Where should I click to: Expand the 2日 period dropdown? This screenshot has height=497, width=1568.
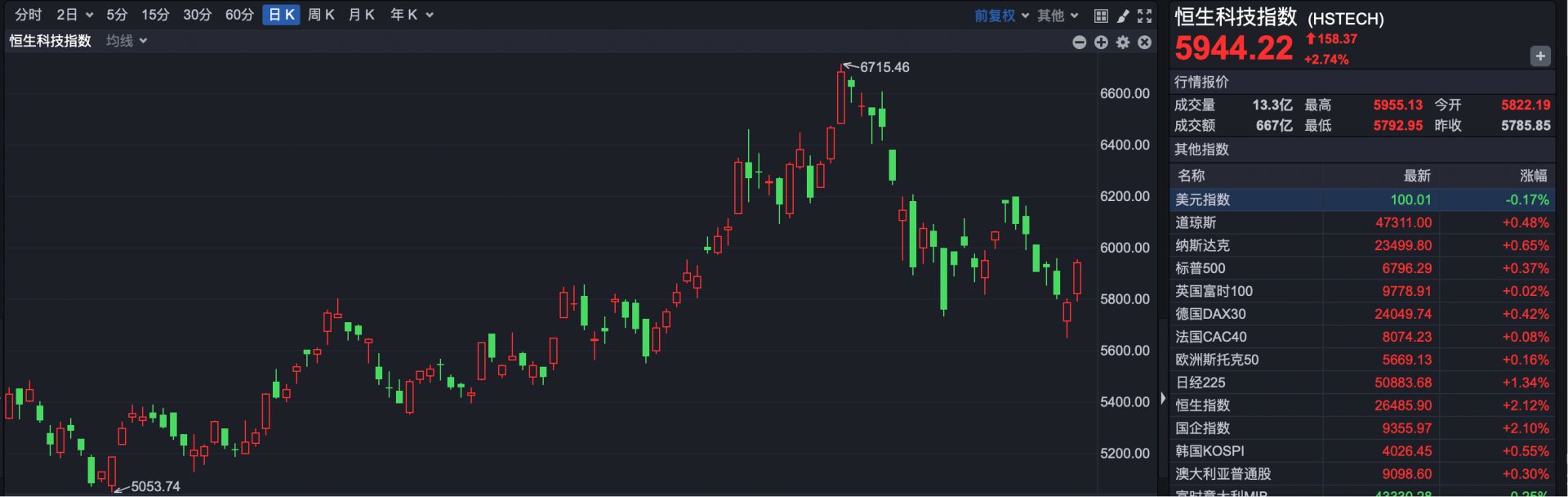[x=74, y=15]
